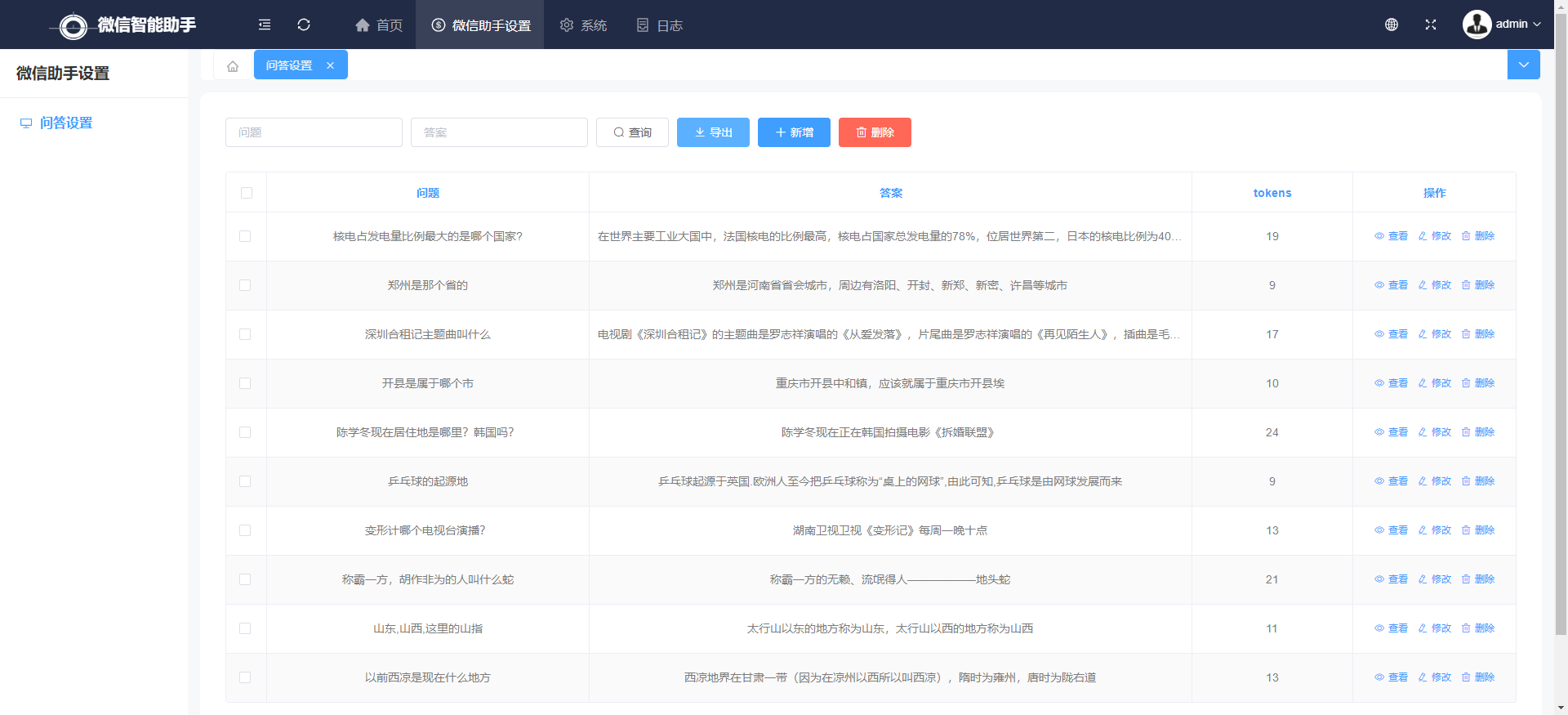Screen dimensions: 1568x715
Task: Collapse the sidebar menu toggle icon
Action: point(265,25)
